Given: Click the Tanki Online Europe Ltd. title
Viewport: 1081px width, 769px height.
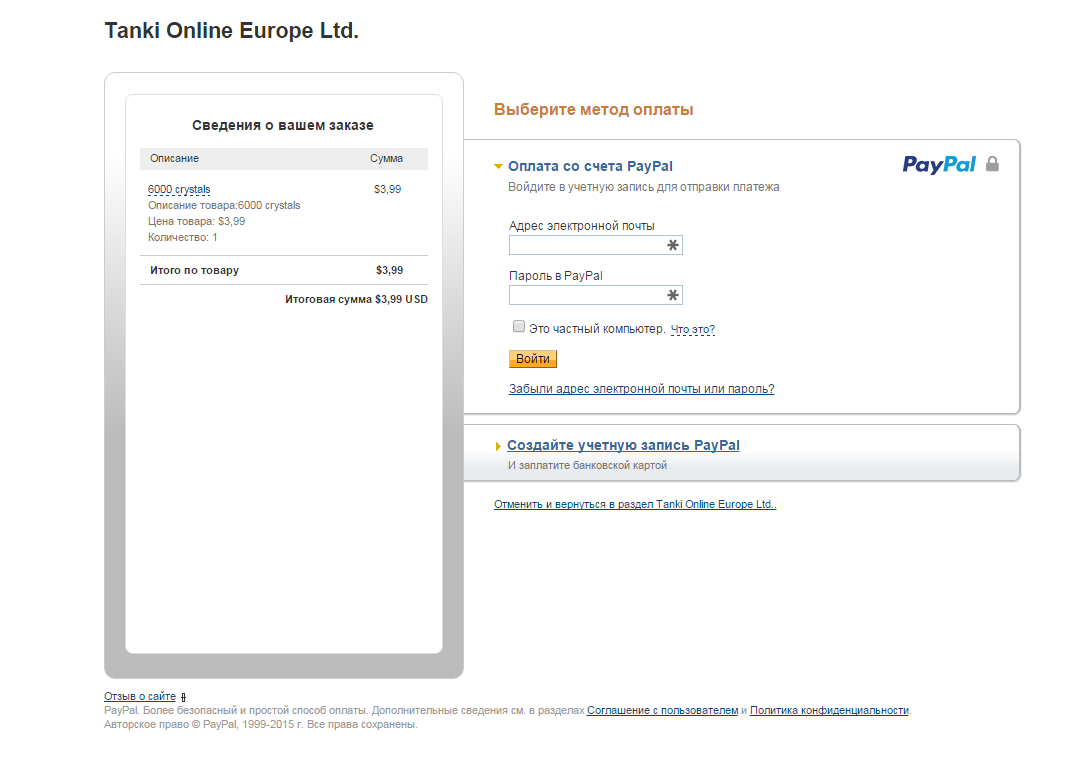Looking at the screenshot, I should (232, 30).
